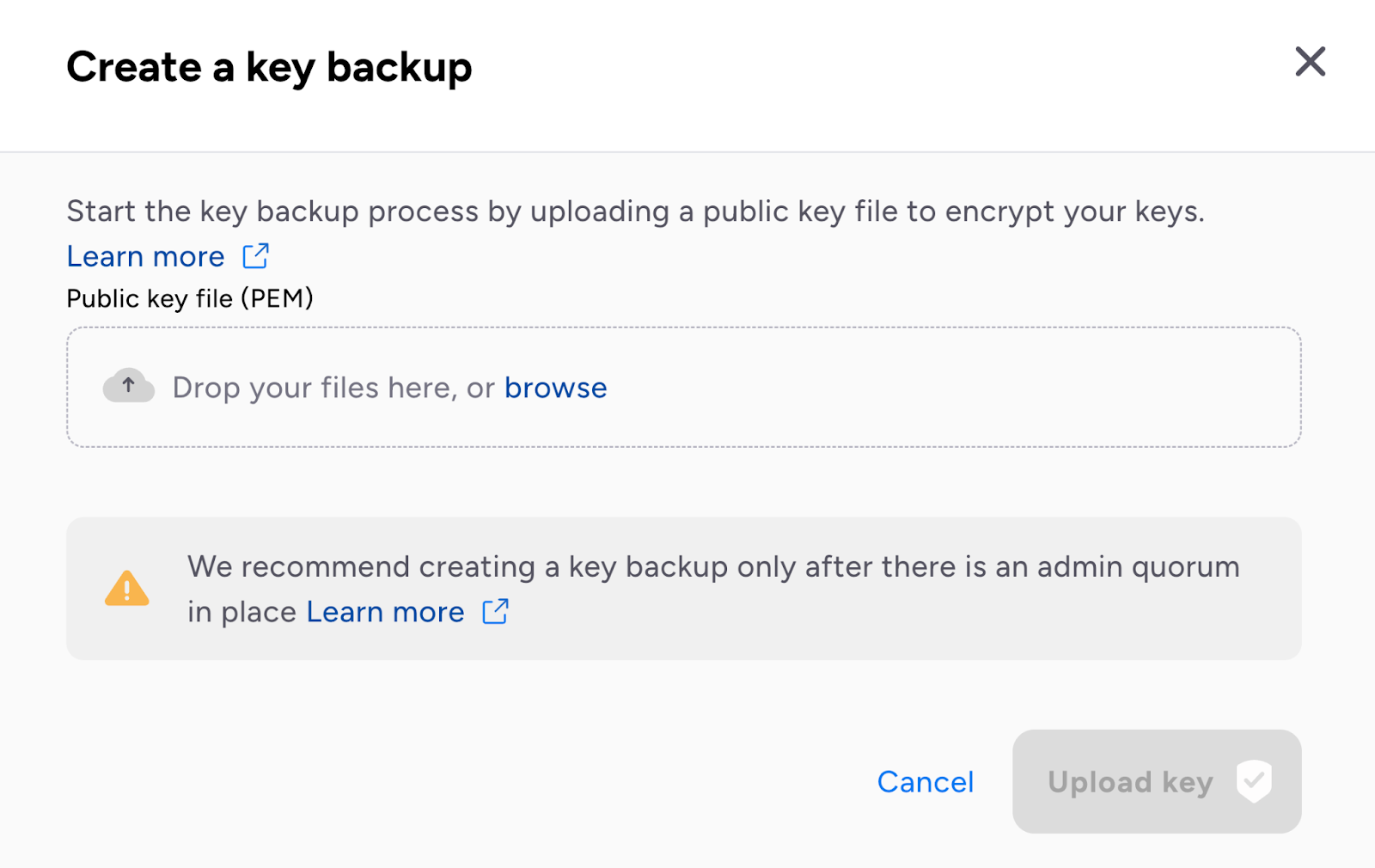Click the shield checkmark icon on Upload key

pos(1254,781)
